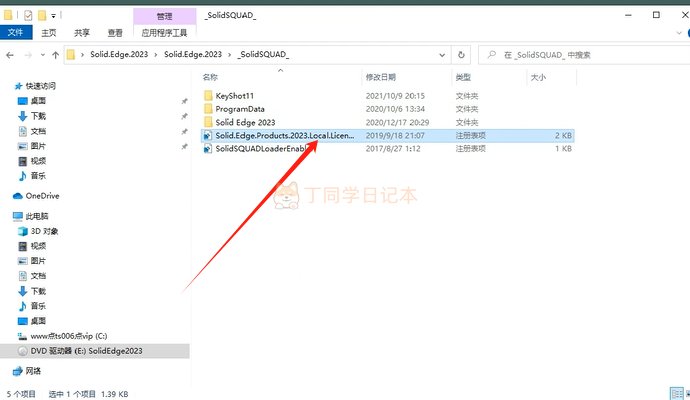Sort files by 名称 column
This screenshot has width=690, height=400.
click(210, 77)
